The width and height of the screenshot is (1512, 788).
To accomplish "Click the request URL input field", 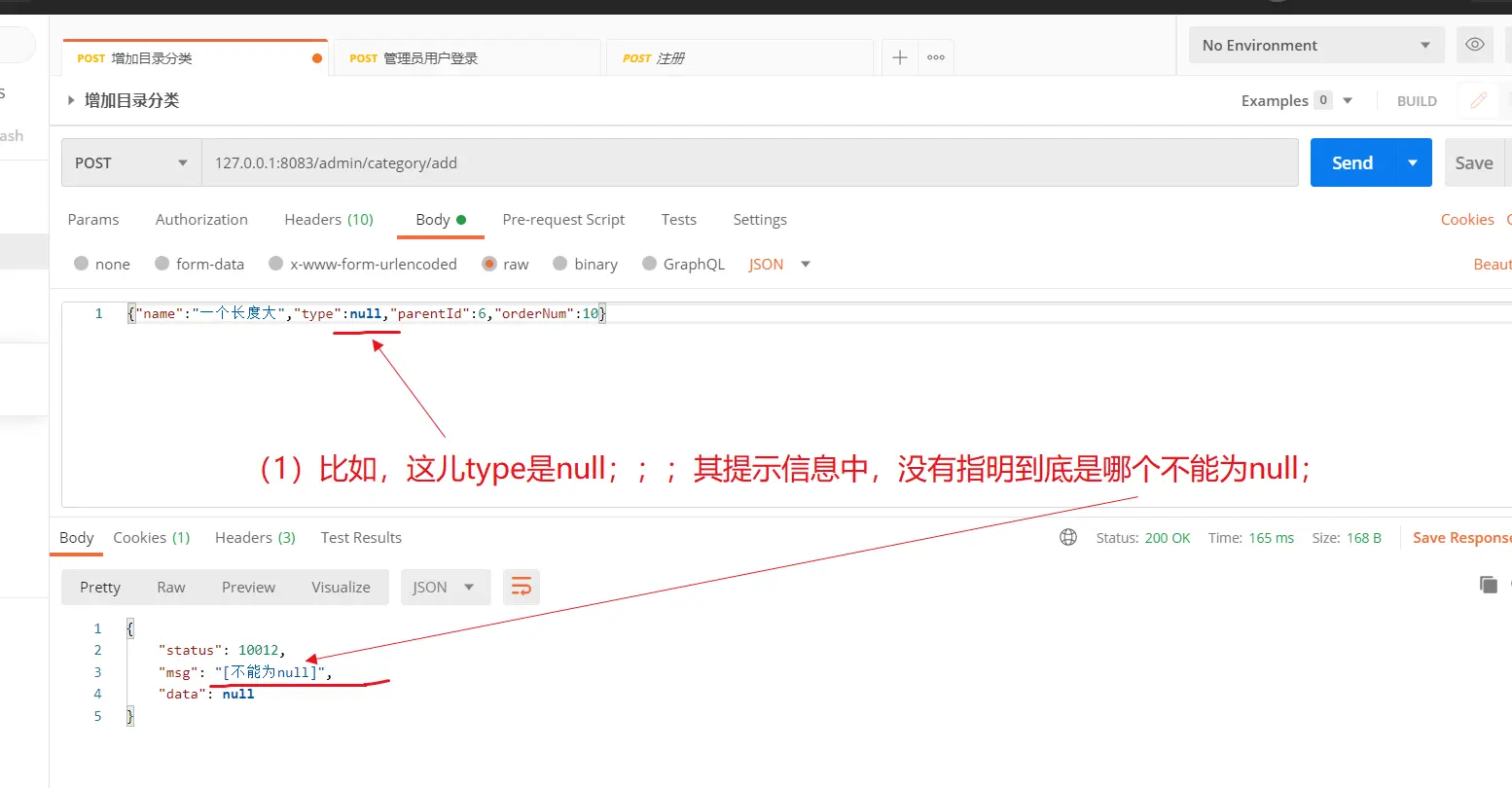I will coord(749,162).
